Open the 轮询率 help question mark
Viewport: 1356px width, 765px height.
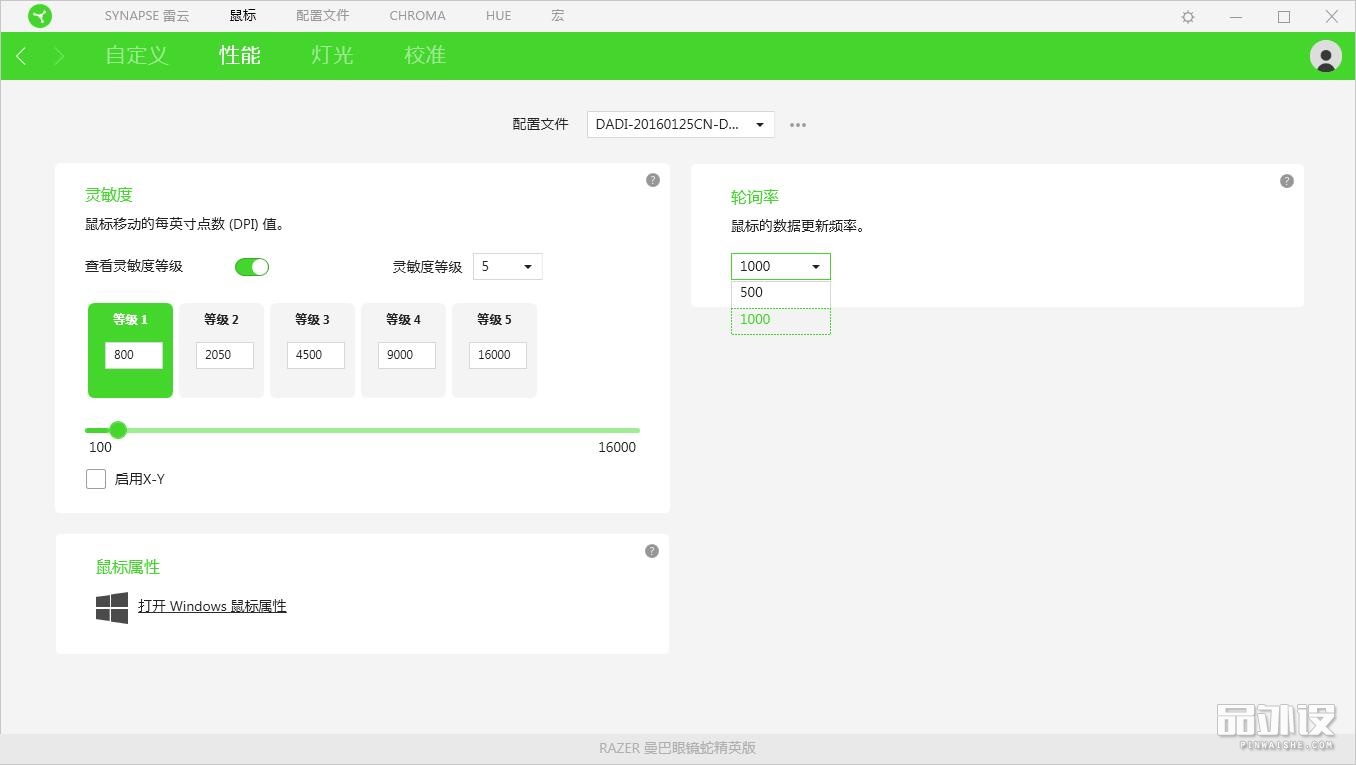point(1287,181)
